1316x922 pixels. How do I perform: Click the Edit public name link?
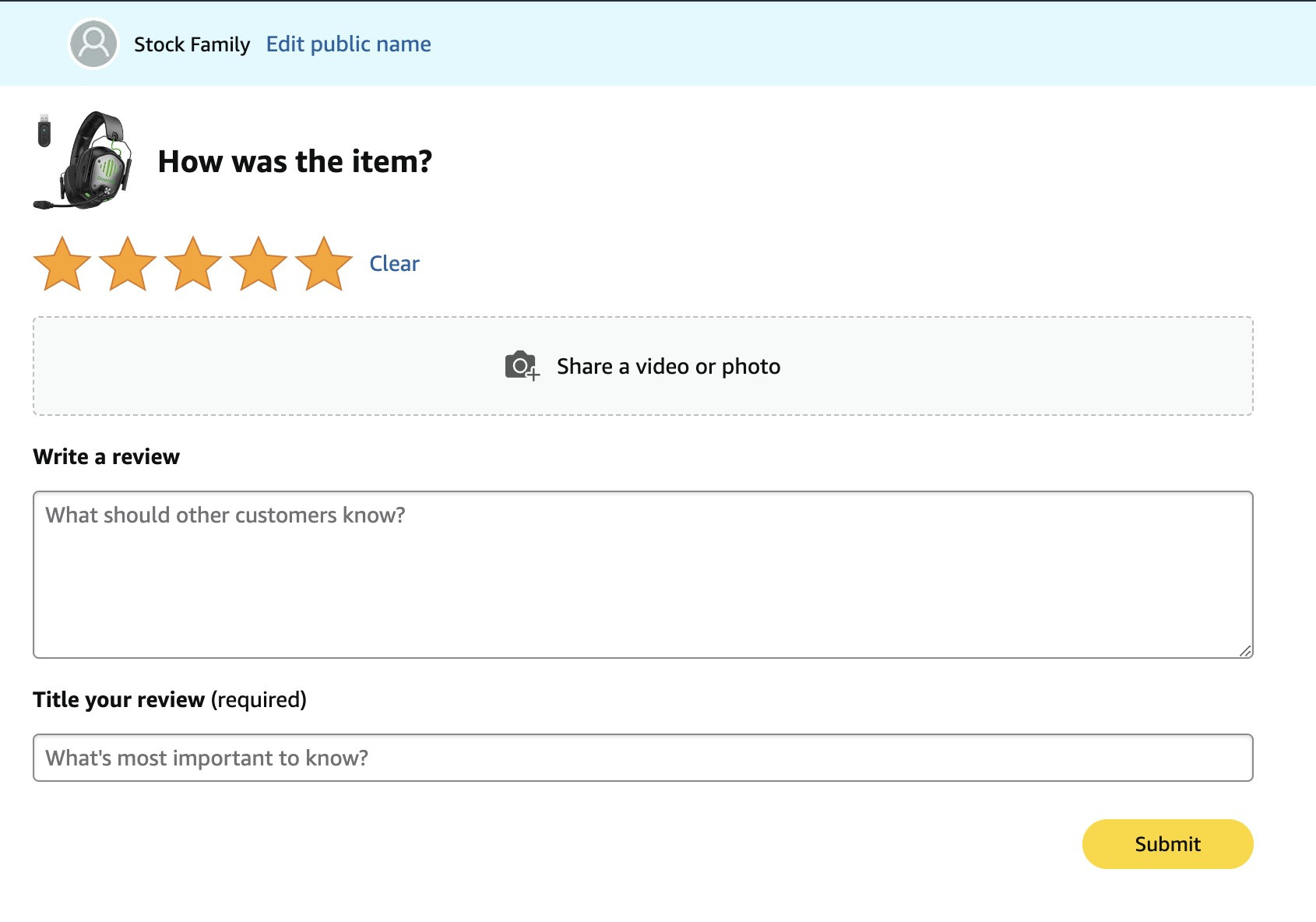tap(348, 44)
